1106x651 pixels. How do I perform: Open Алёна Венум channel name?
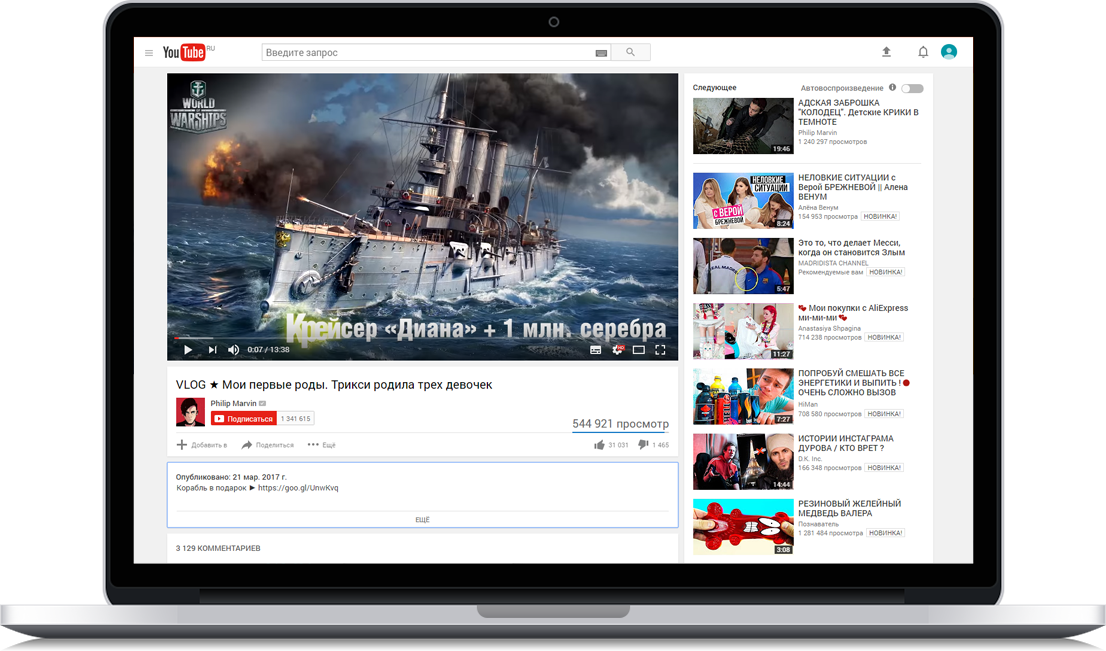point(818,207)
